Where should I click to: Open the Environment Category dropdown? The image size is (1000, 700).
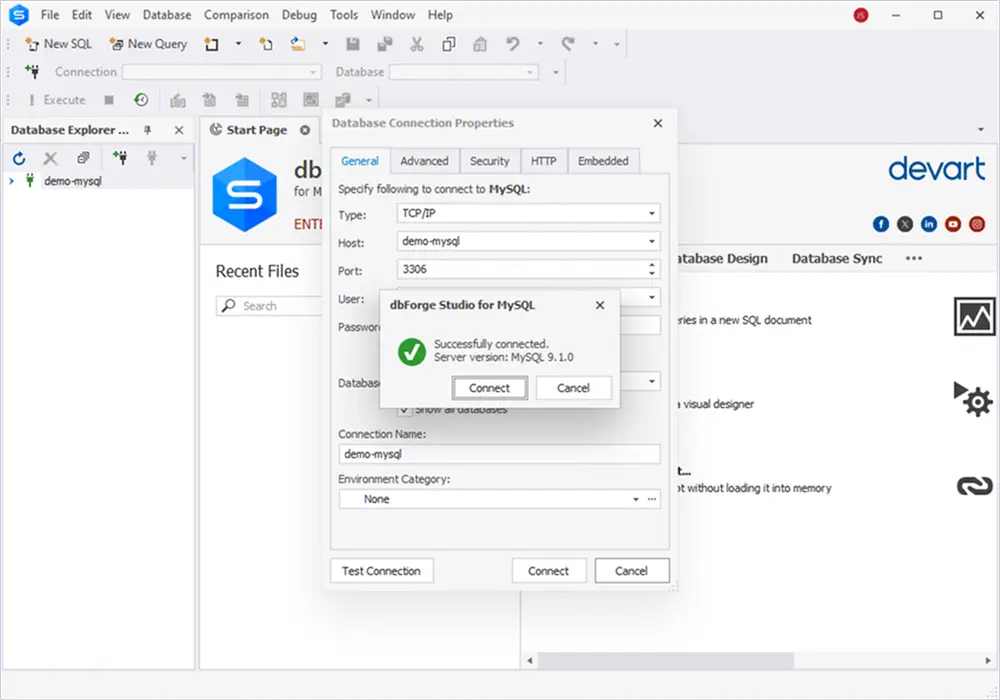[x=635, y=499]
